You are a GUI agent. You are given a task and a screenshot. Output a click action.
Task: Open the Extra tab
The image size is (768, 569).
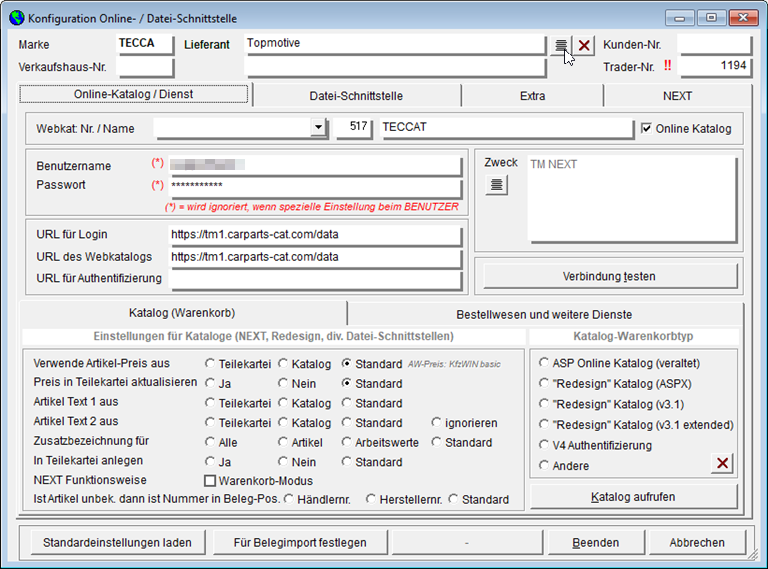532,96
